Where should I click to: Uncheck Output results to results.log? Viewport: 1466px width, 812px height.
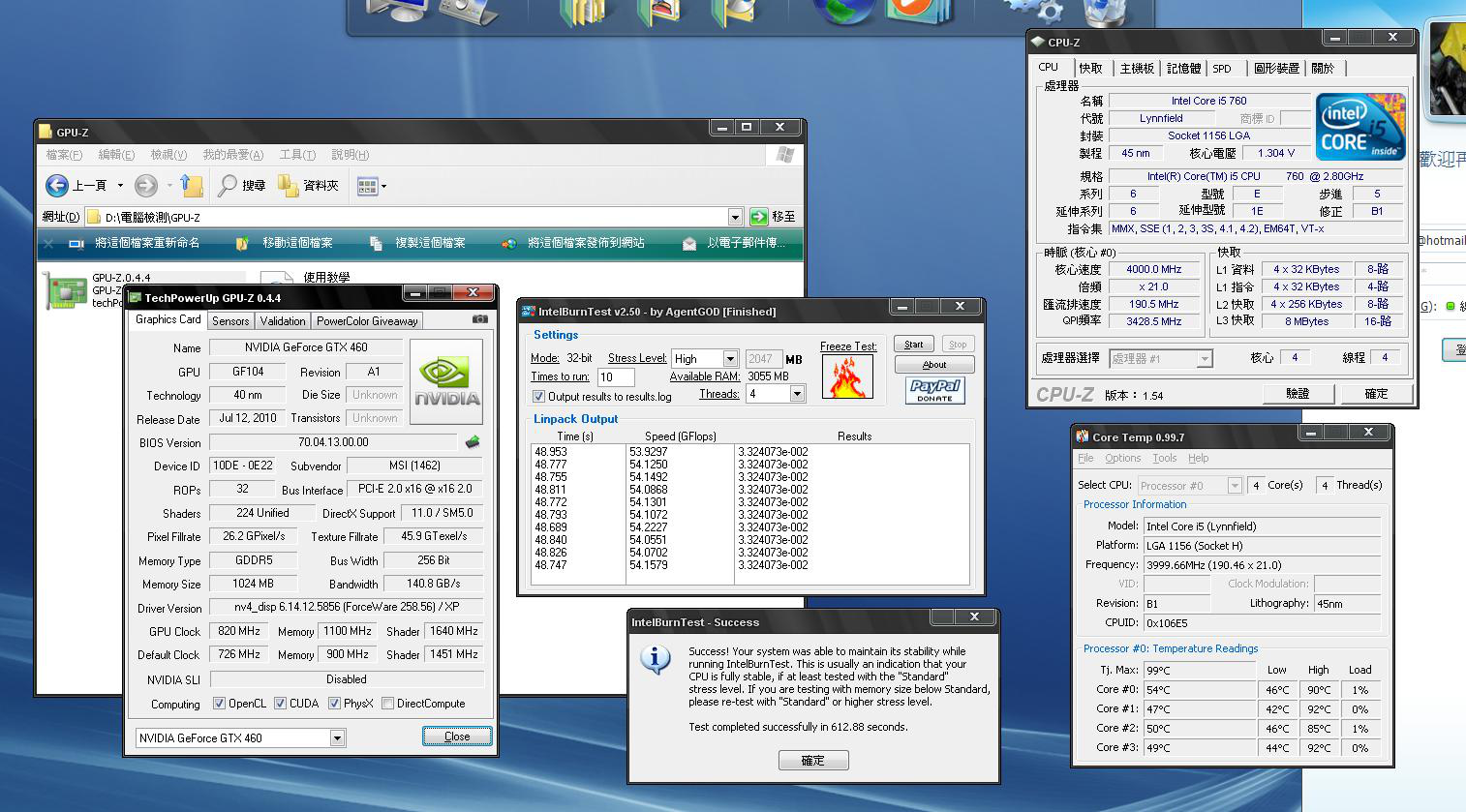(538, 397)
